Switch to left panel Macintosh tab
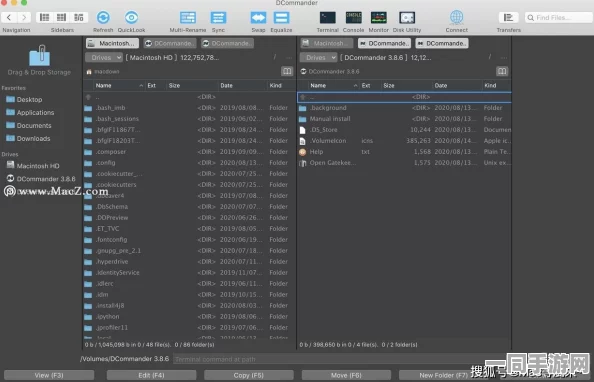Image resolution: width=594 pixels, height=382 pixels. click(x=112, y=43)
